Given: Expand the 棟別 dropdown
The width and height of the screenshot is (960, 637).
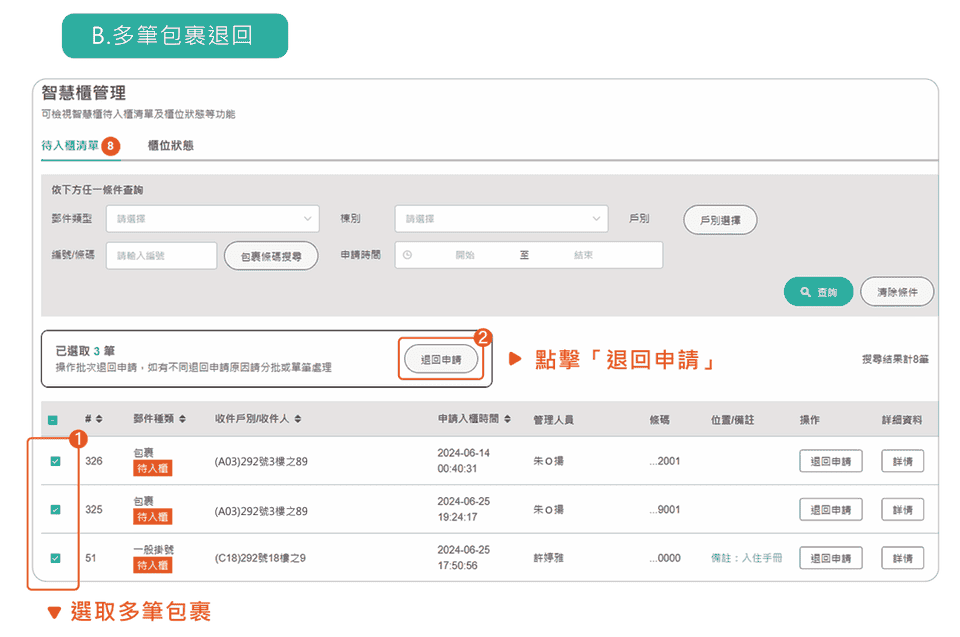Looking at the screenshot, I should click(x=501, y=219).
